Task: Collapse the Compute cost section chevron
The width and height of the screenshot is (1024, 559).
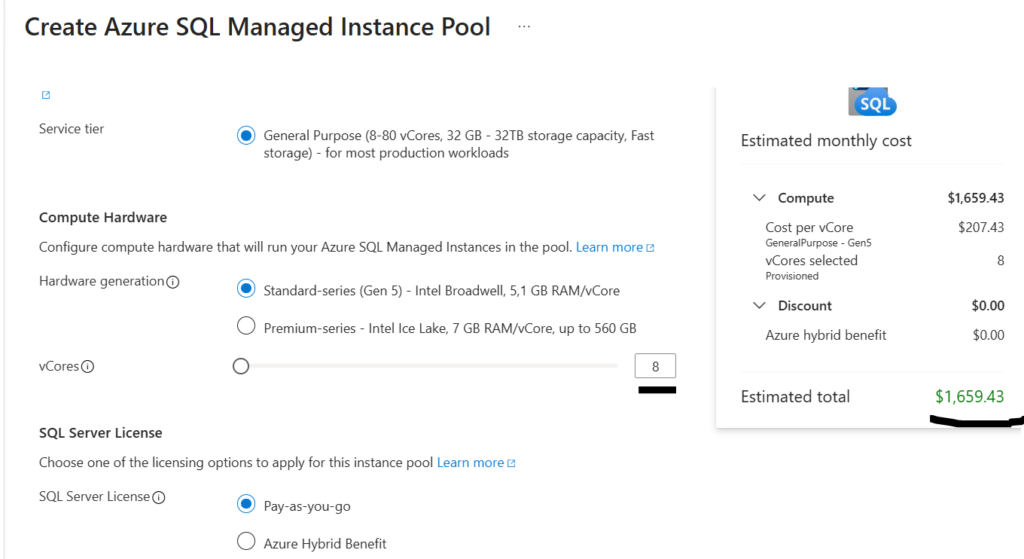Action: [759, 197]
